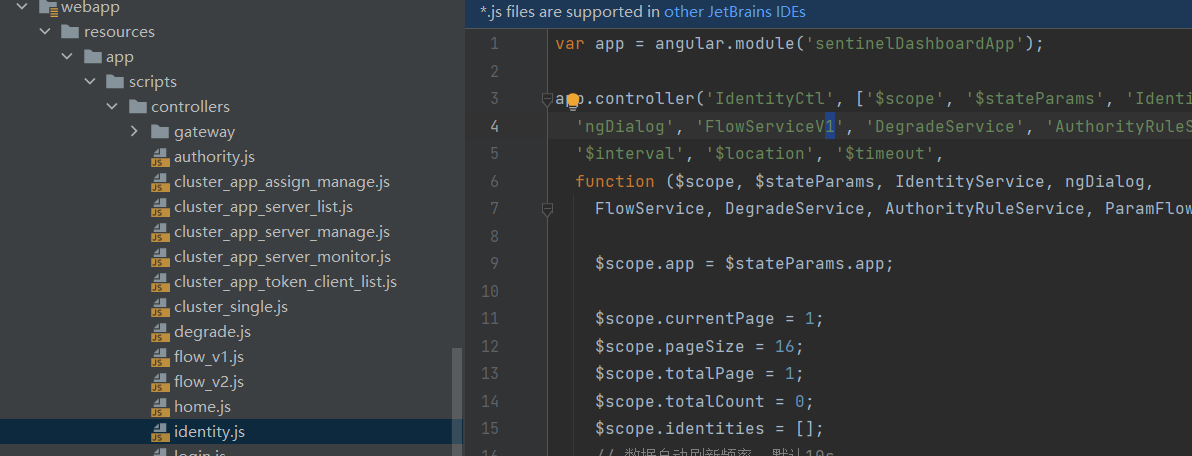Select the gateway folder icon
Image resolution: width=1192 pixels, height=456 pixels.
tap(160, 132)
